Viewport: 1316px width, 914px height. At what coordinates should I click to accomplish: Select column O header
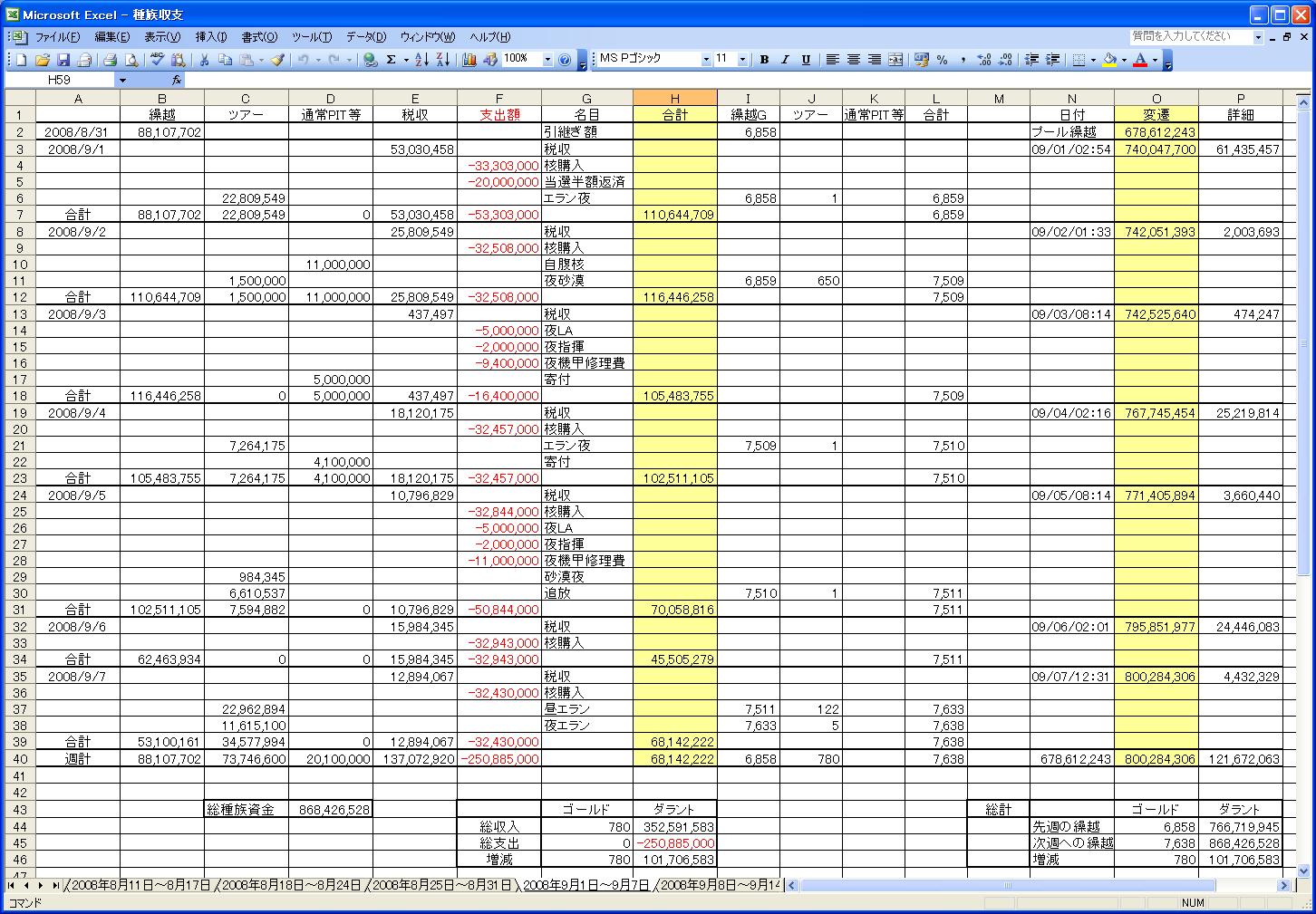pos(1156,99)
